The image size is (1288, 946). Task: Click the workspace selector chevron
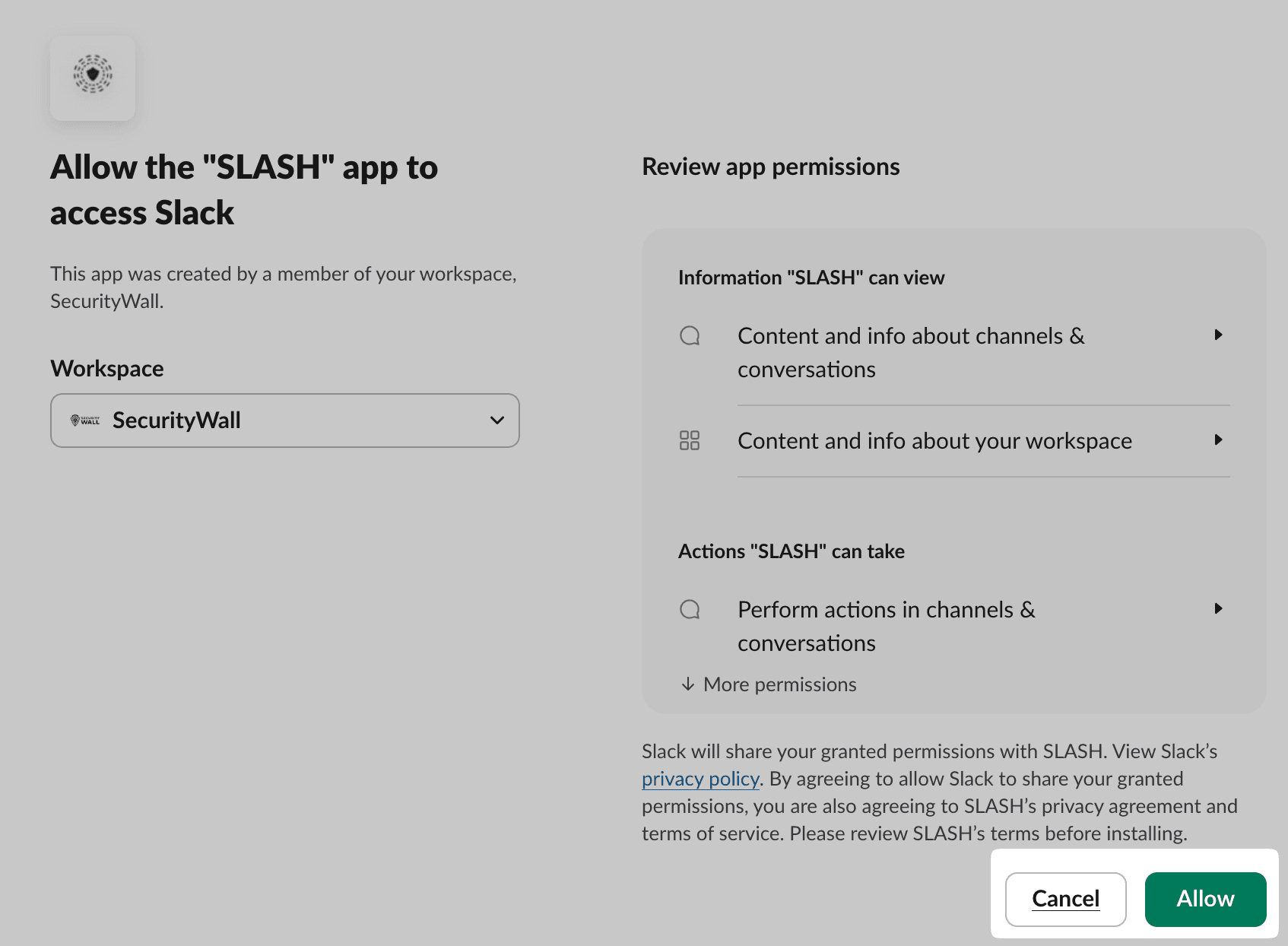tap(496, 420)
